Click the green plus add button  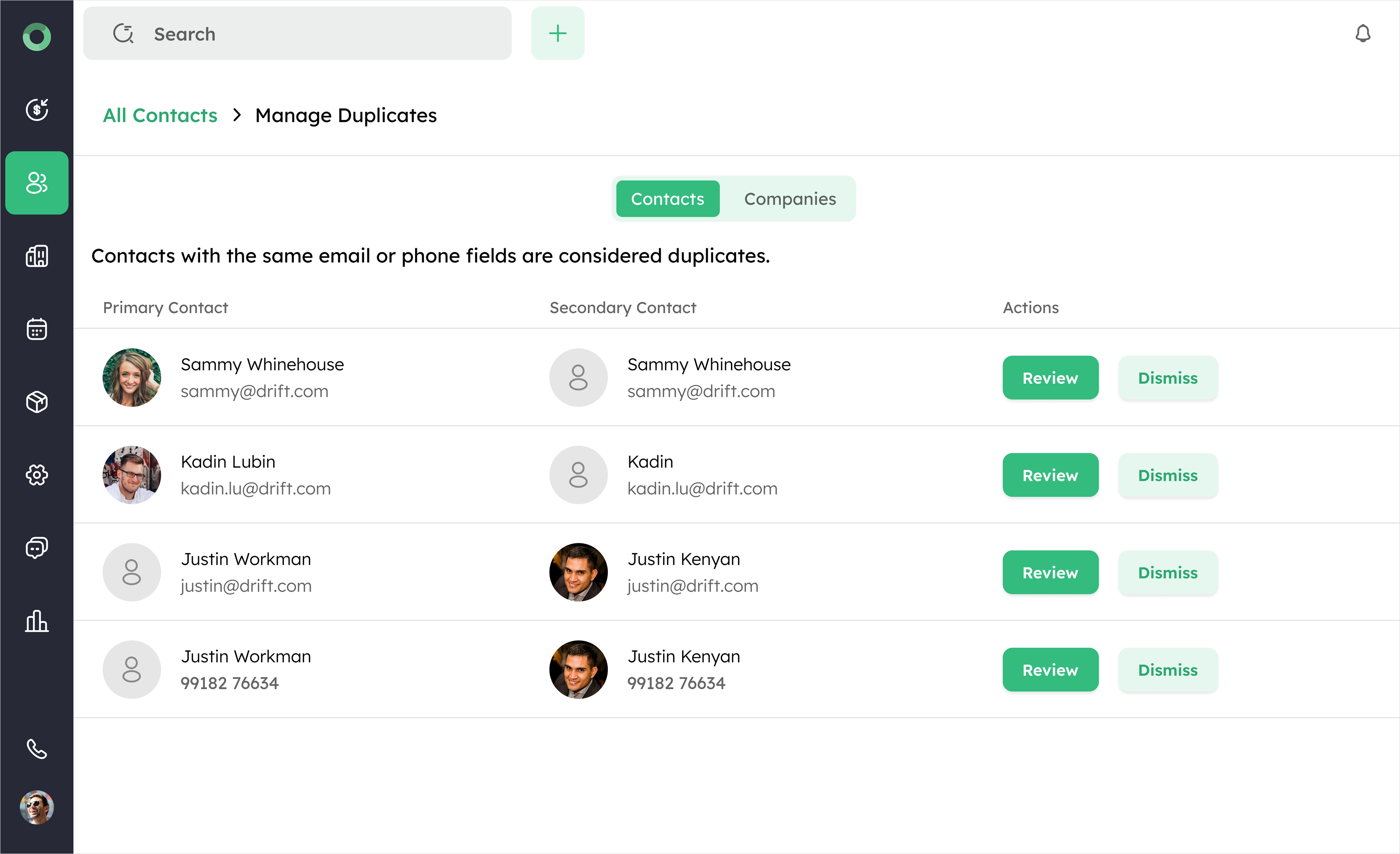(x=557, y=33)
